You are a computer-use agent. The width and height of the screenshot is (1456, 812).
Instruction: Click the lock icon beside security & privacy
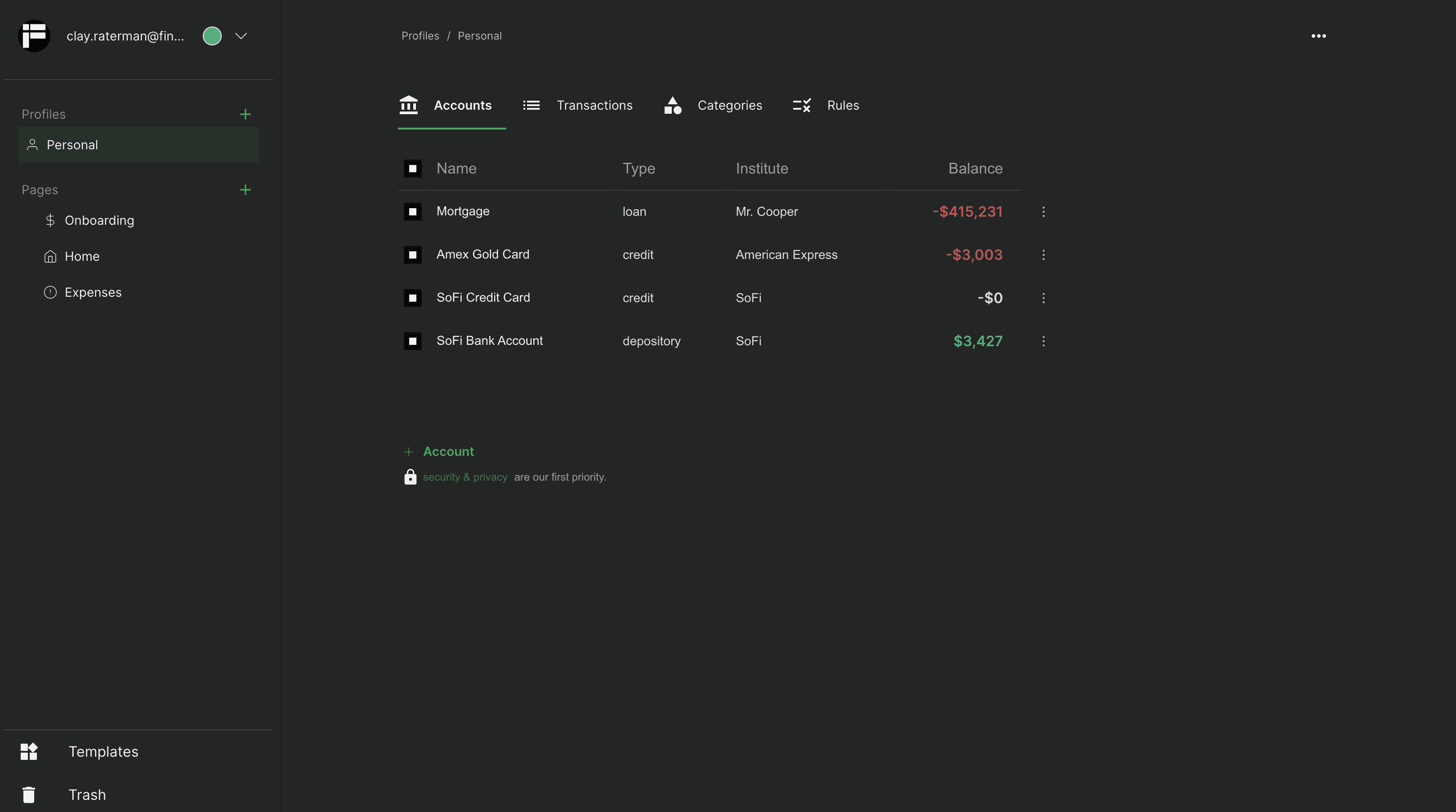click(x=411, y=477)
